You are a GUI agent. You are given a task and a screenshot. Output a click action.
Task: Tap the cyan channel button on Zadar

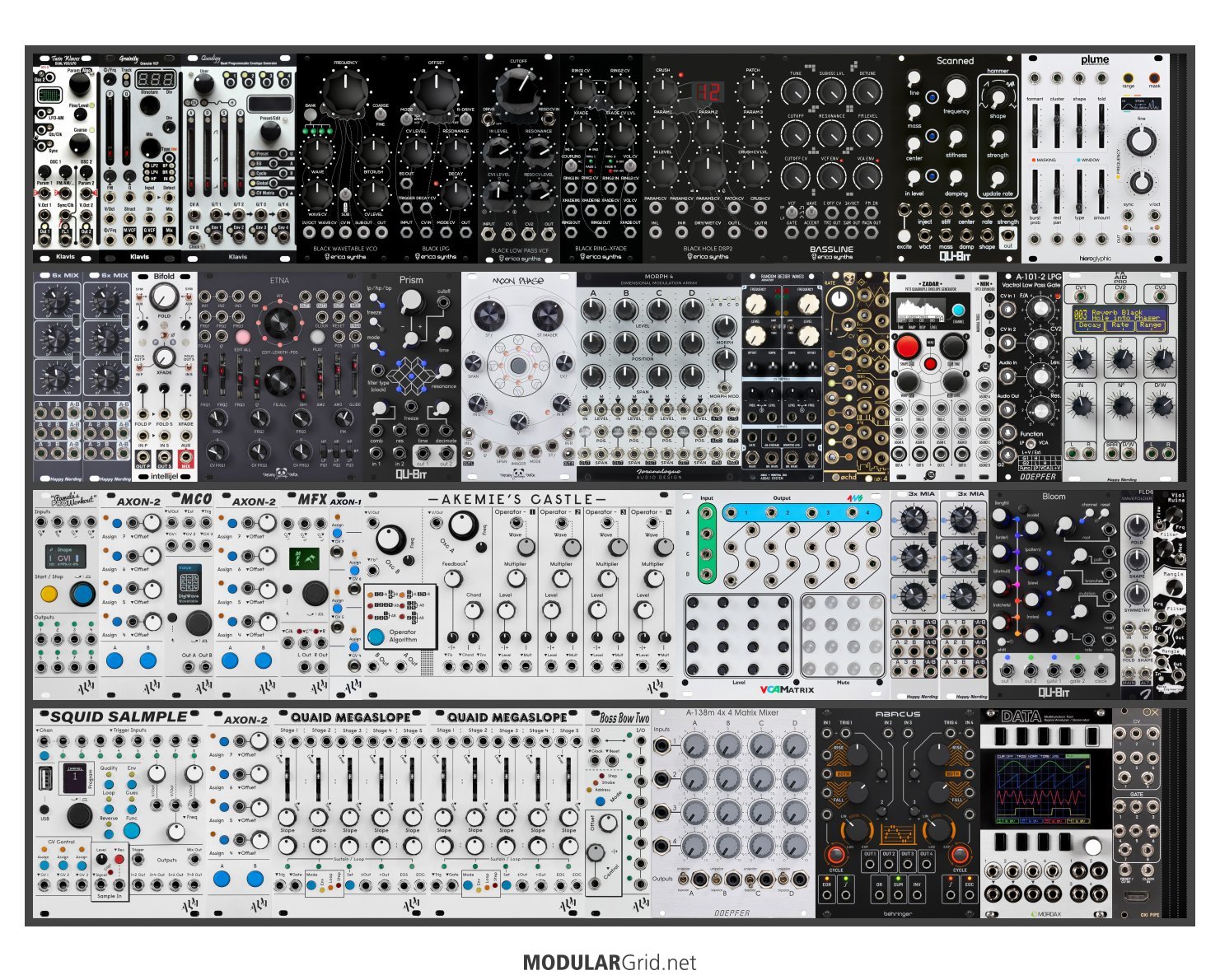coord(957,311)
